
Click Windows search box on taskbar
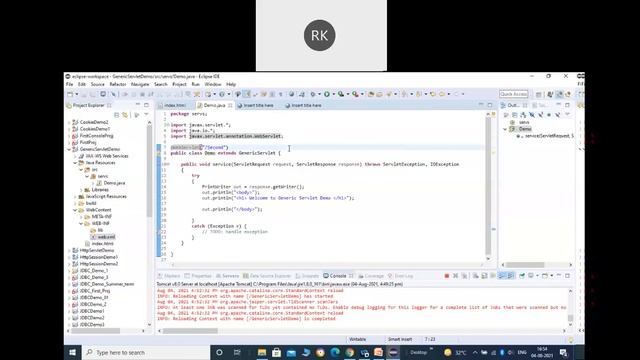[x=146, y=352]
